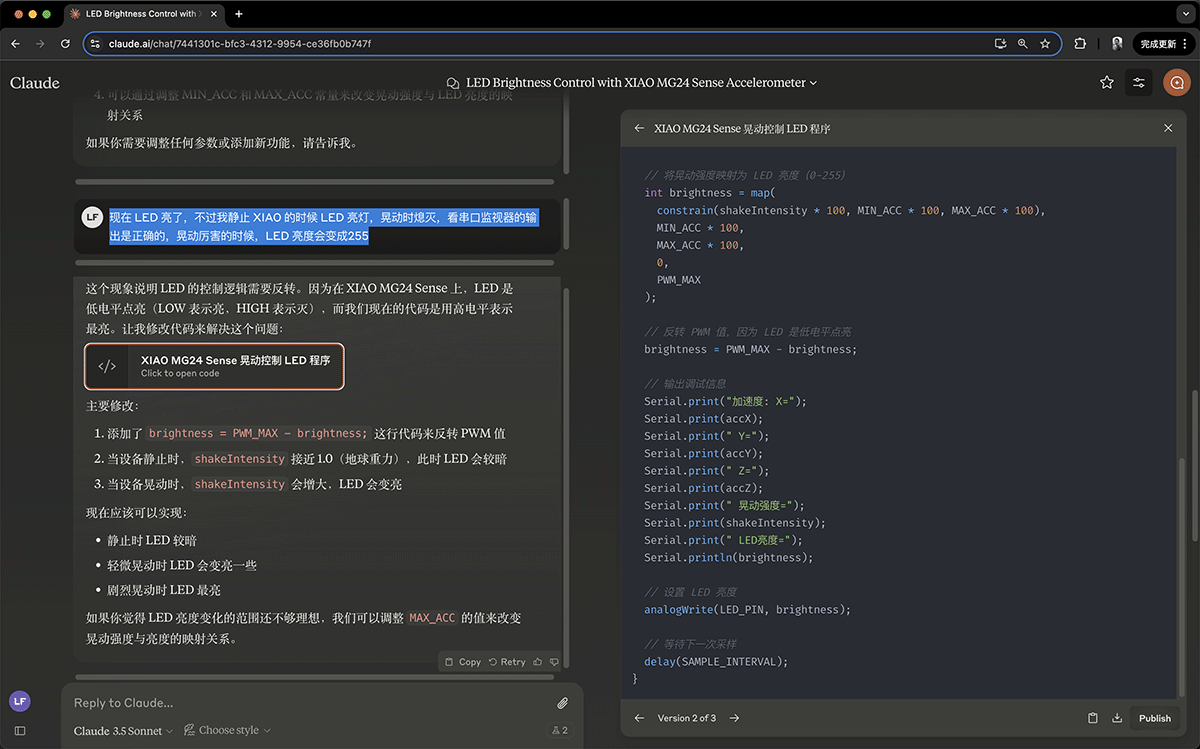Open the browser extensions puzzle icon

click(1080, 44)
